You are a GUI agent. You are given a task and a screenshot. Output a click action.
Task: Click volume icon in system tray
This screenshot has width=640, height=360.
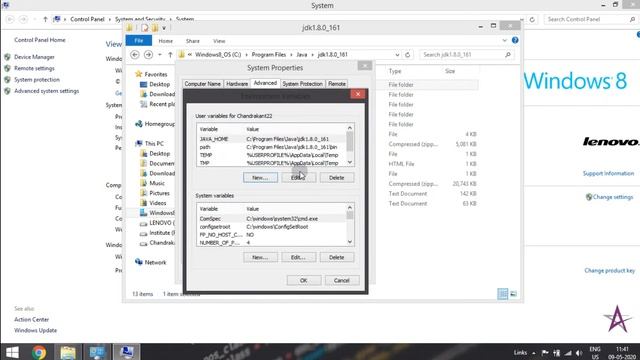pos(578,353)
